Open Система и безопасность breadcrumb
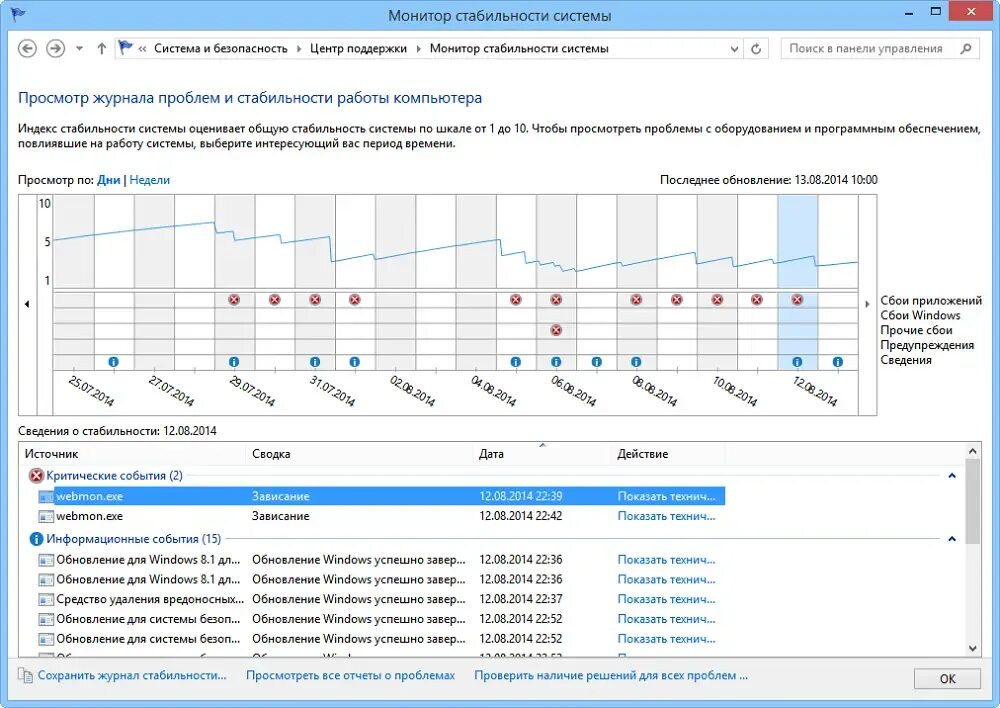This screenshot has width=1000, height=708. [x=221, y=48]
